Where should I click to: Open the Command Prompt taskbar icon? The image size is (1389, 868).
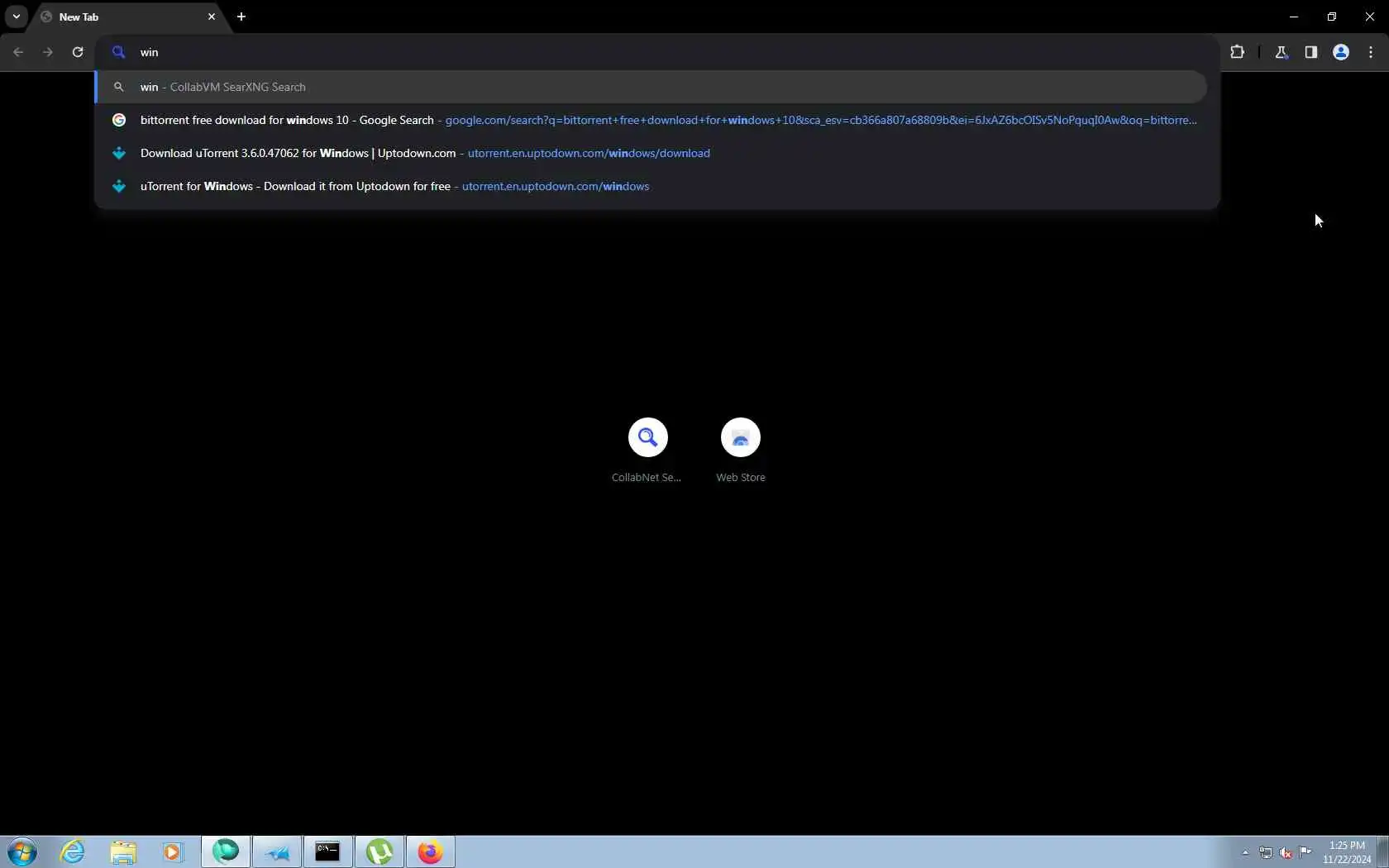(x=328, y=851)
